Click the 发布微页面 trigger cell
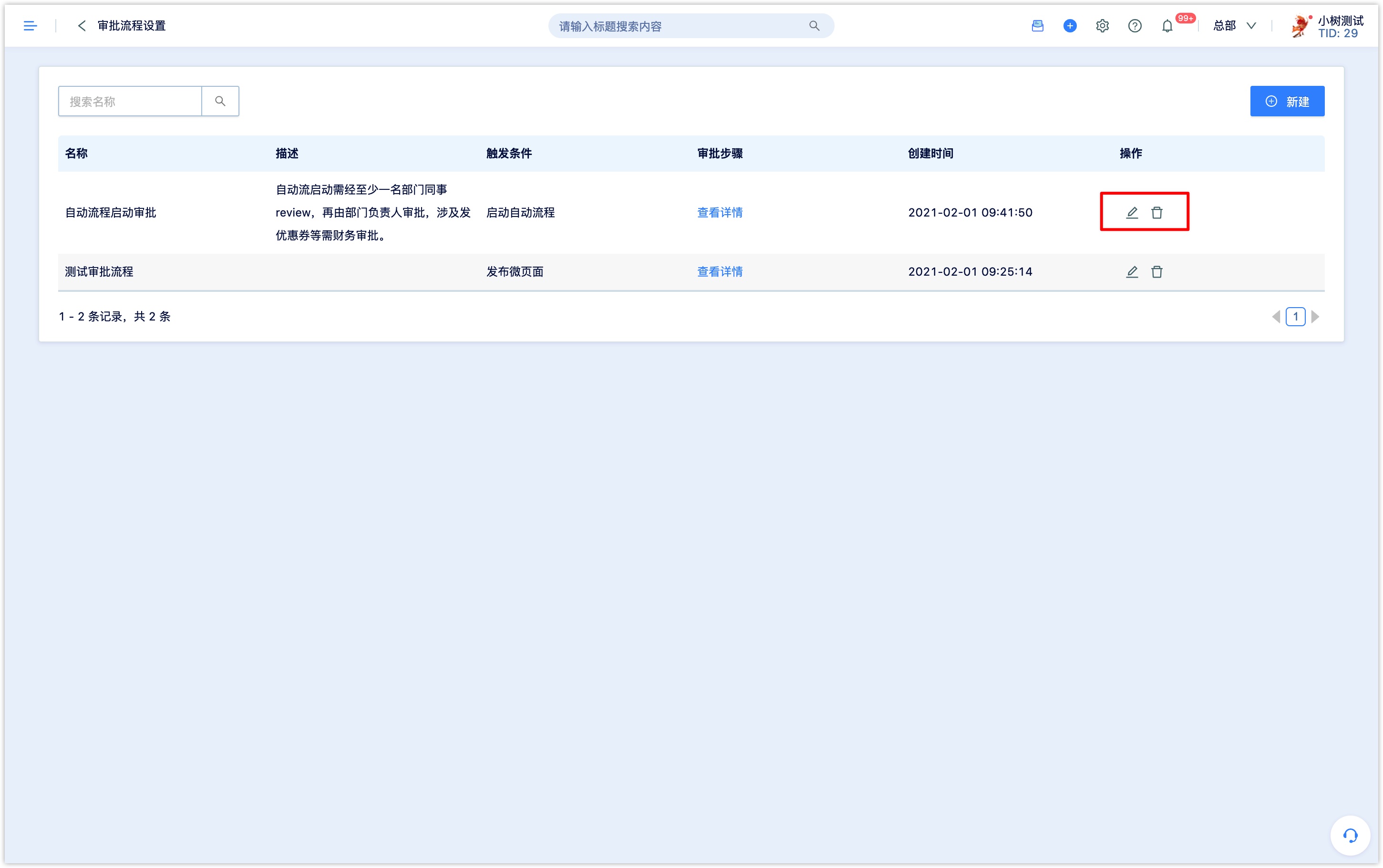Screen dimensions: 1383x868 [x=515, y=271]
